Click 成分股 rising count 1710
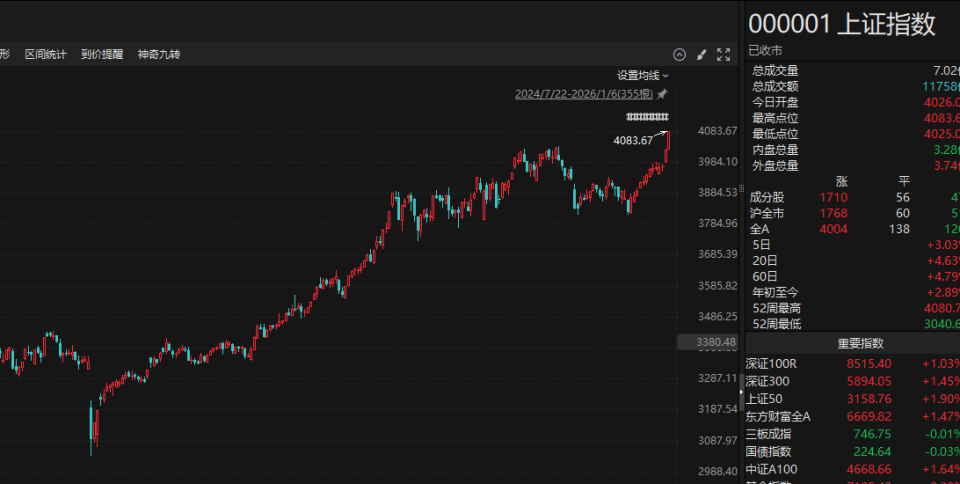 (x=833, y=198)
